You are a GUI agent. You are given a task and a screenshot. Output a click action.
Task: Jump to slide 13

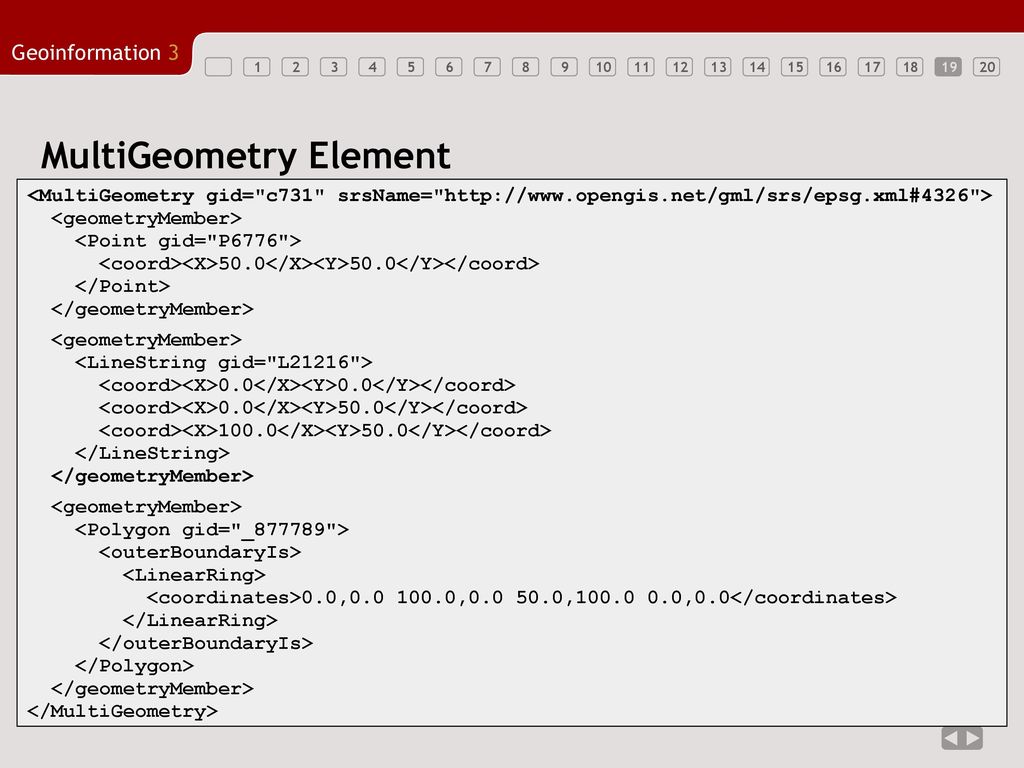[718, 67]
